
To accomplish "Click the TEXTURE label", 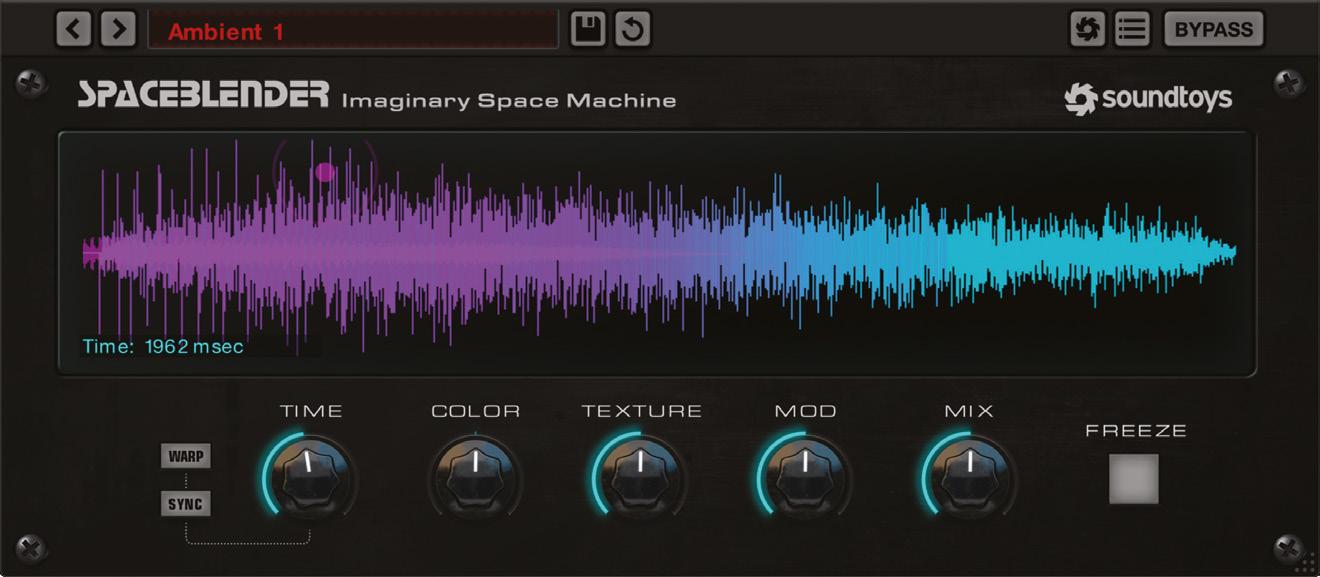I will 642,411.
